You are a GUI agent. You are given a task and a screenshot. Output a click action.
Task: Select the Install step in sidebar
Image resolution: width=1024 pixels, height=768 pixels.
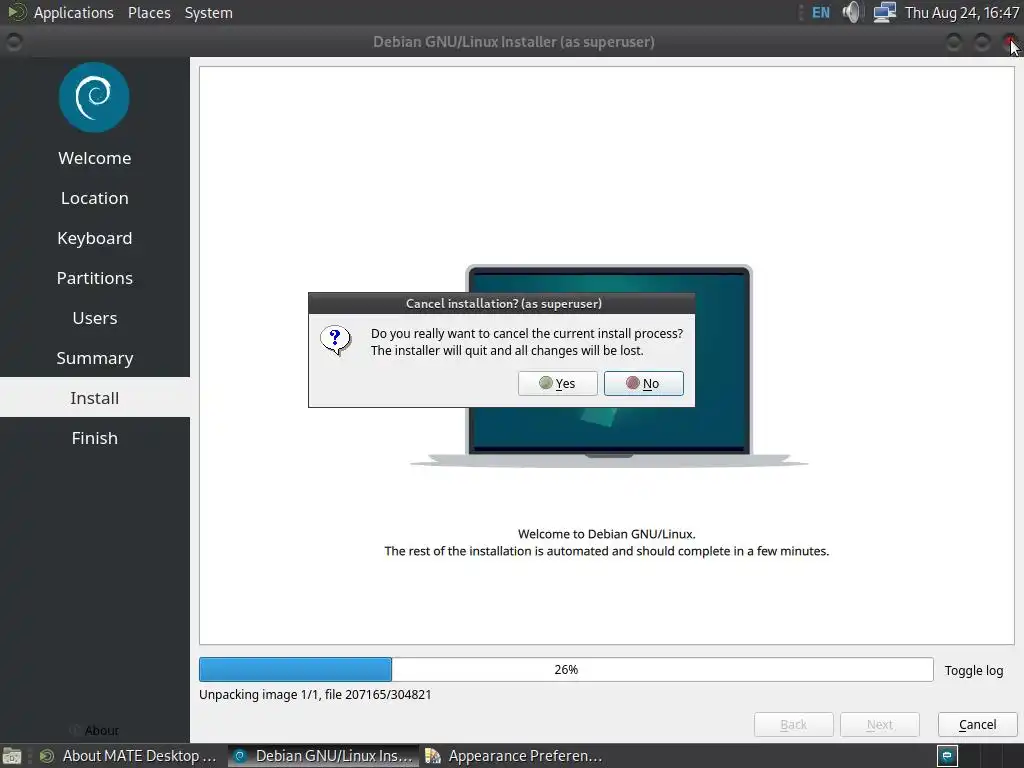coord(95,398)
